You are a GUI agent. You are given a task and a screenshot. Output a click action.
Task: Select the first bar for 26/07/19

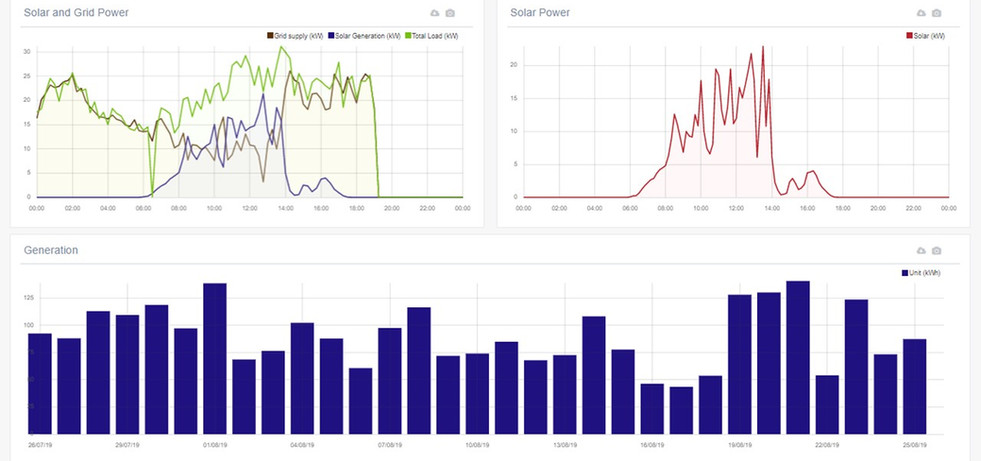pyautogui.click(x=40, y=383)
